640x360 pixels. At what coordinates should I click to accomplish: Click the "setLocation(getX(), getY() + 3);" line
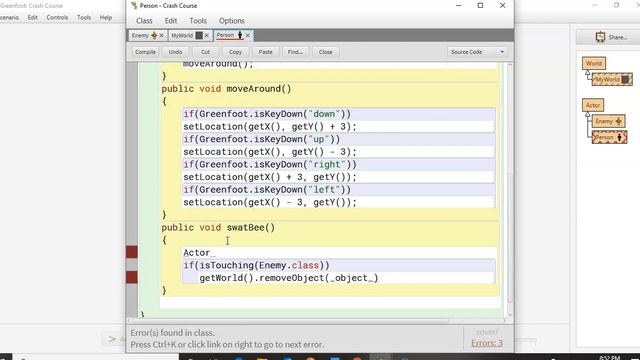pyautogui.click(x=339, y=127)
